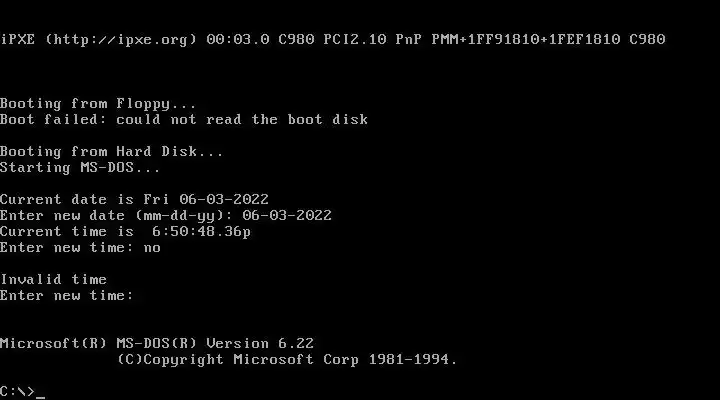Click the 'Invalid time' error message
This screenshot has height=400, width=720.
pos(53,279)
